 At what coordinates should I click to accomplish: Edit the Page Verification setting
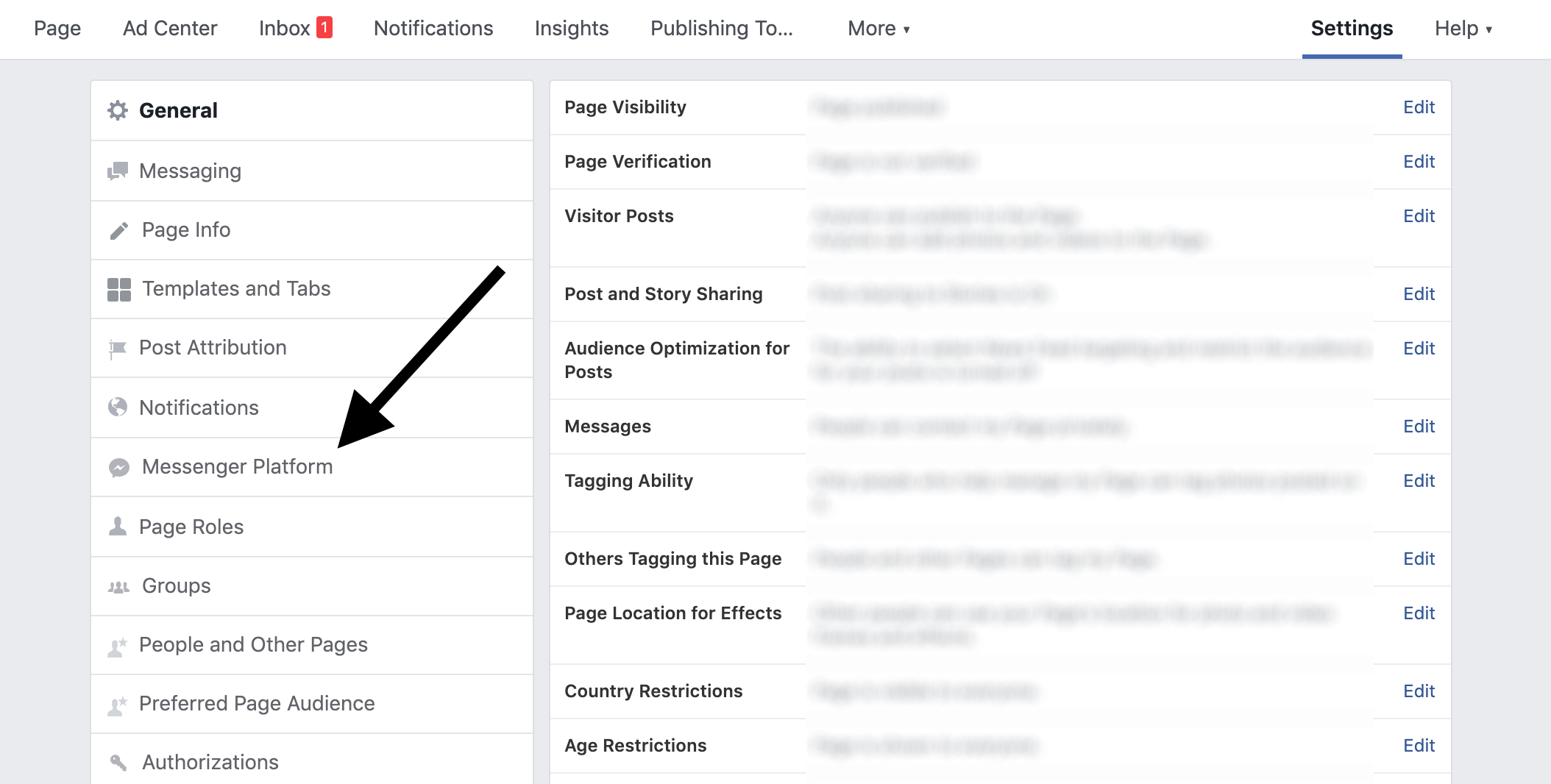pyautogui.click(x=1419, y=162)
